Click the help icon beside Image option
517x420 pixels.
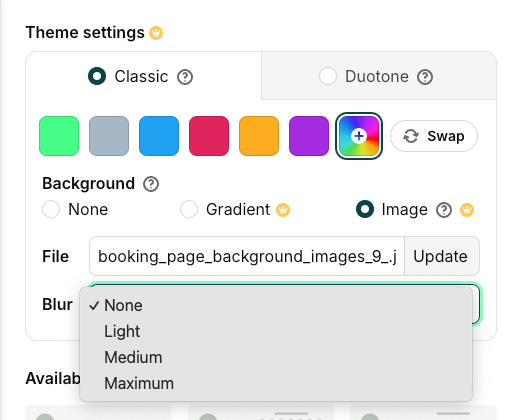click(444, 210)
